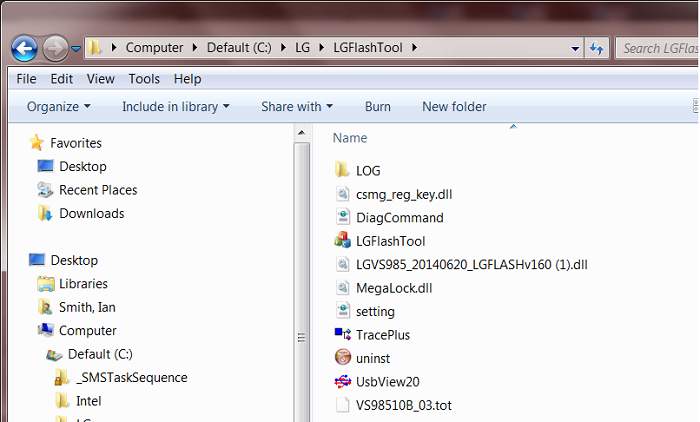Screen dimensions: 700x422
Task: Click the Recent Places icon
Action: (x=45, y=190)
